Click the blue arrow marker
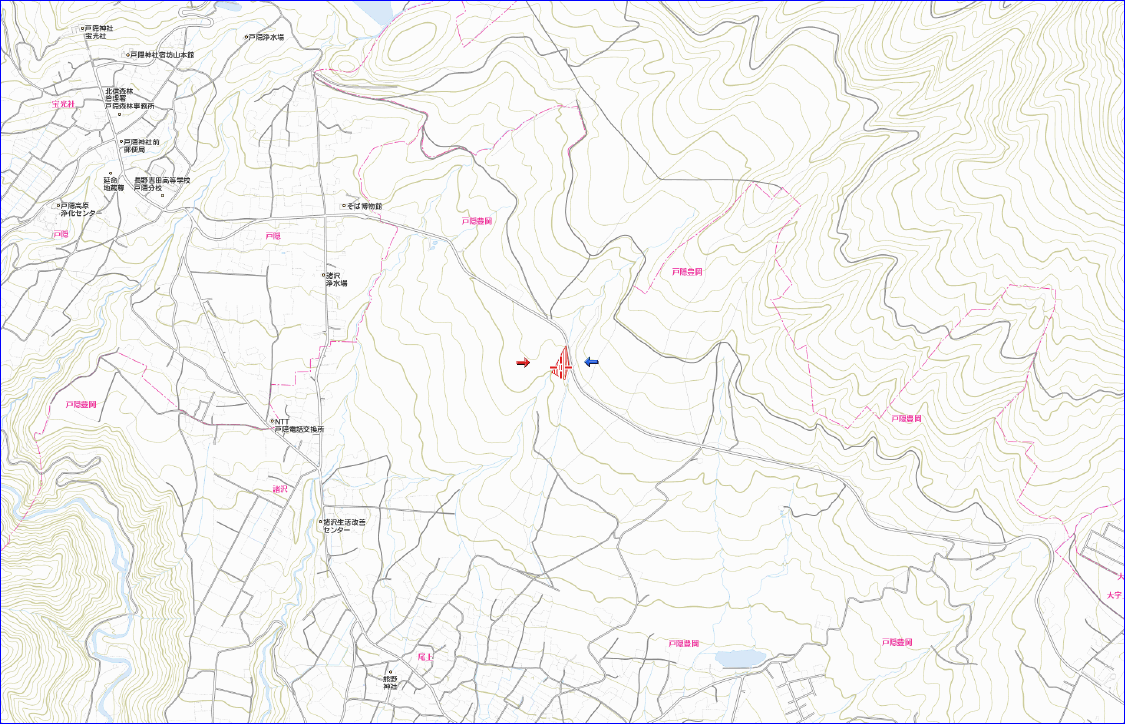Image resolution: width=1125 pixels, height=724 pixels. tap(591, 362)
